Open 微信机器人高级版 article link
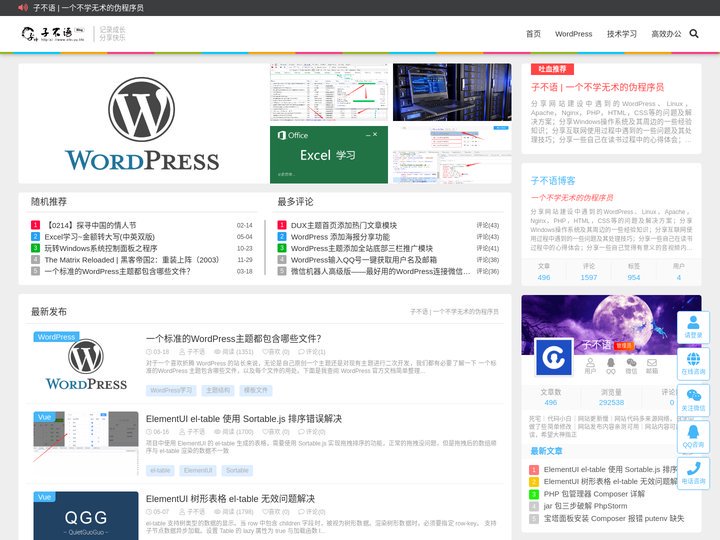 [x=380, y=271]
